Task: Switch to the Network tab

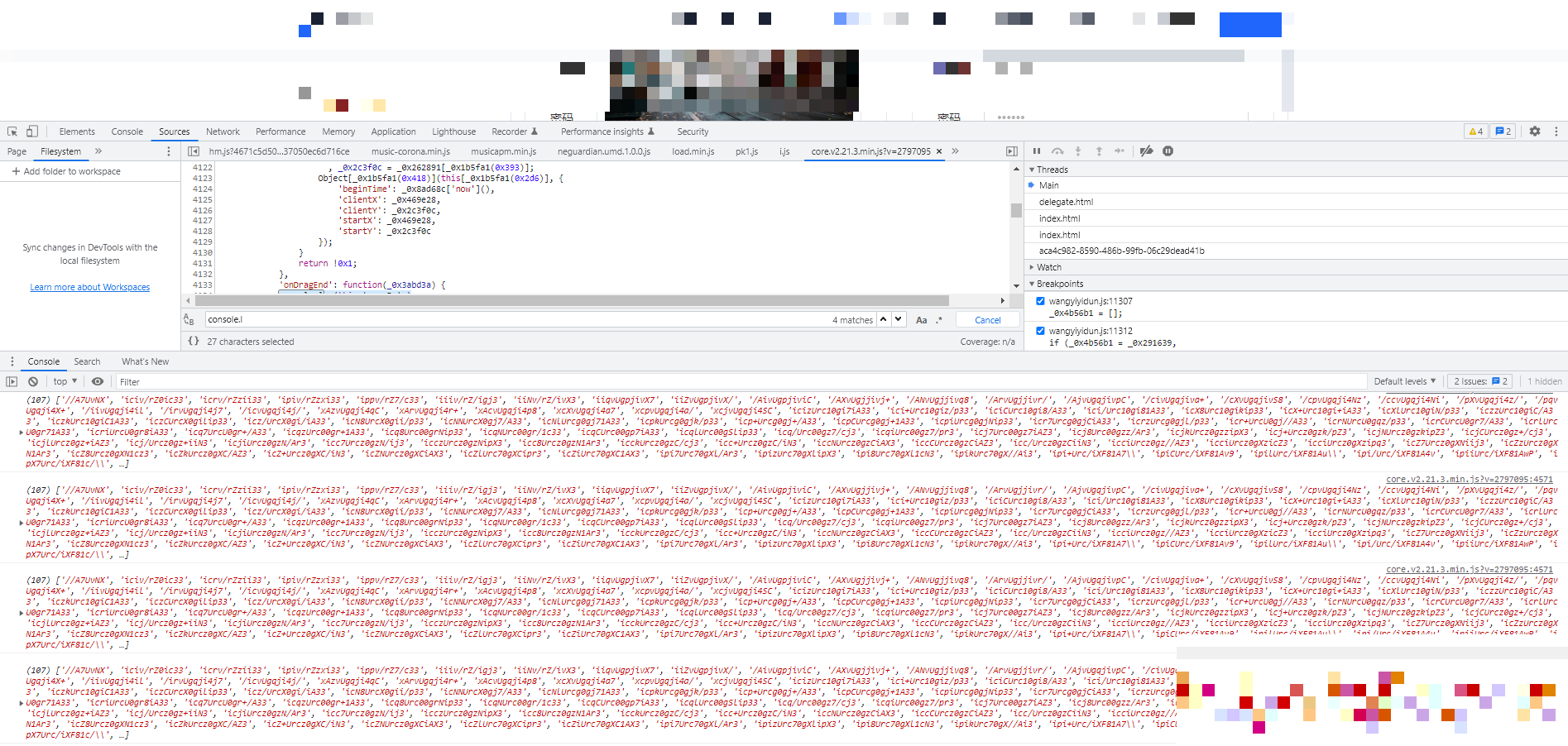Action: [x=223, y=132]
